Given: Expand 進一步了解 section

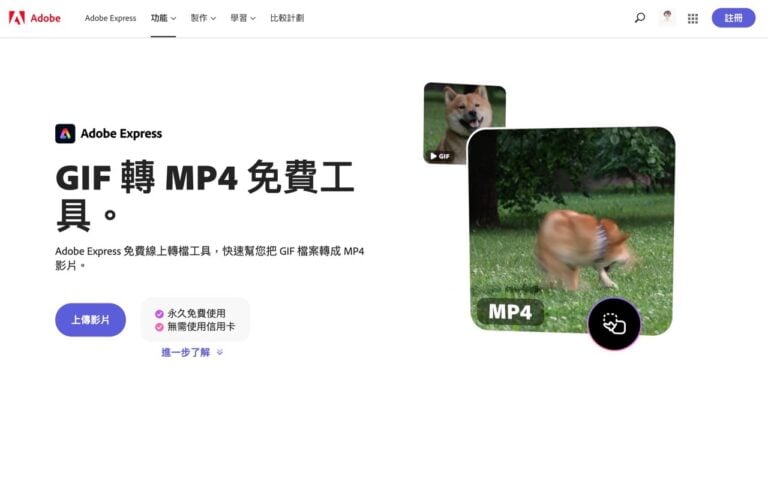Looking at the screenshot, I should [x=192, y=352].
